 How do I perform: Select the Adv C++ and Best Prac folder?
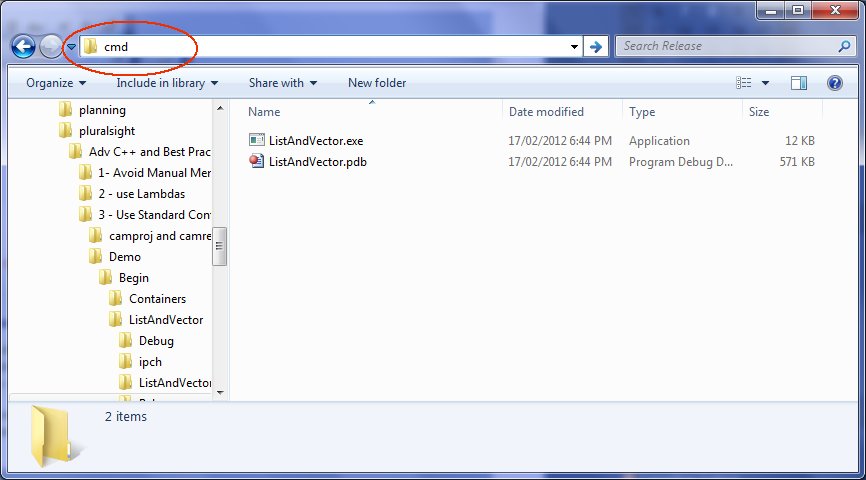point(150,152)
